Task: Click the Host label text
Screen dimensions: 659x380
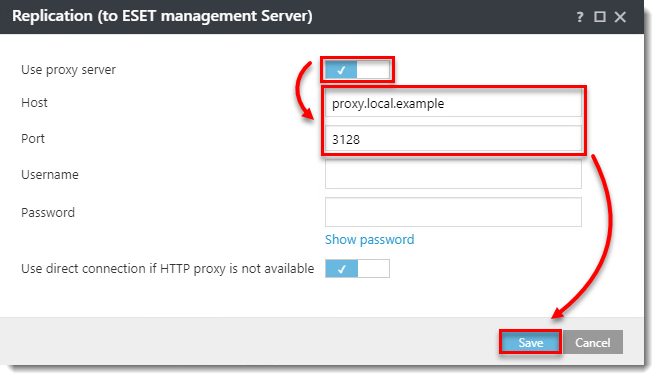Action: click(34, 103)
